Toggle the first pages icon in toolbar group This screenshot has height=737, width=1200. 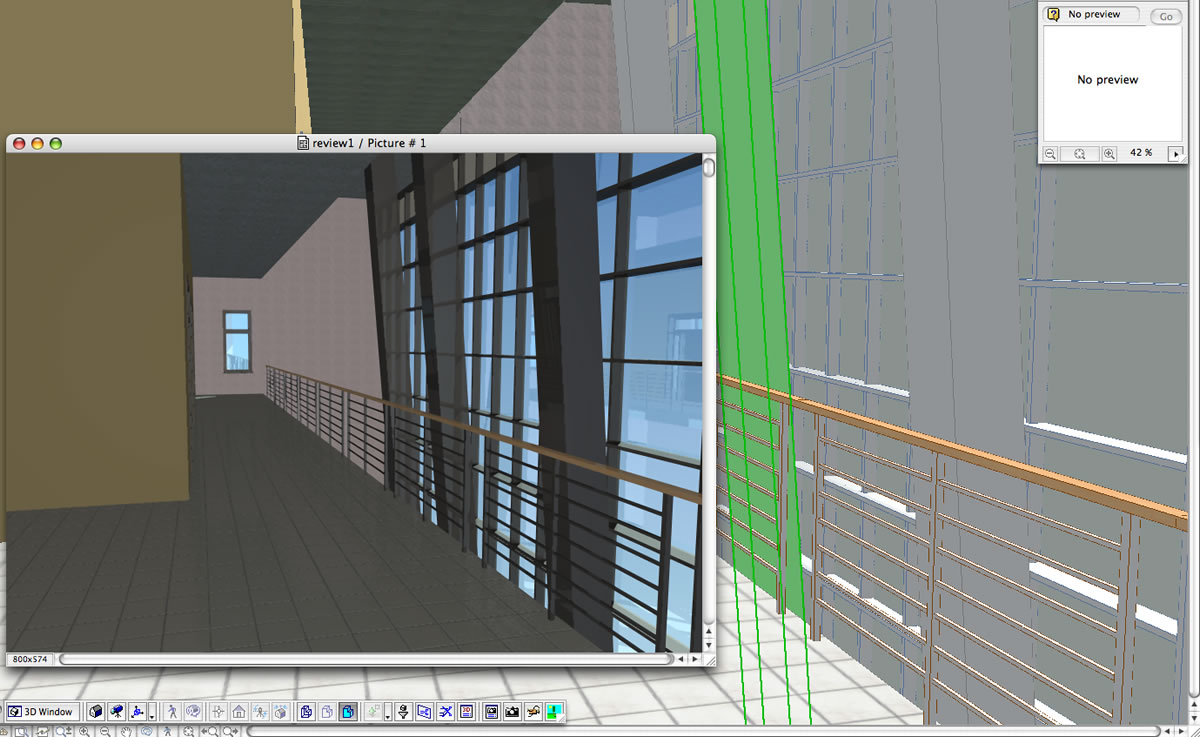coord(306,712)
